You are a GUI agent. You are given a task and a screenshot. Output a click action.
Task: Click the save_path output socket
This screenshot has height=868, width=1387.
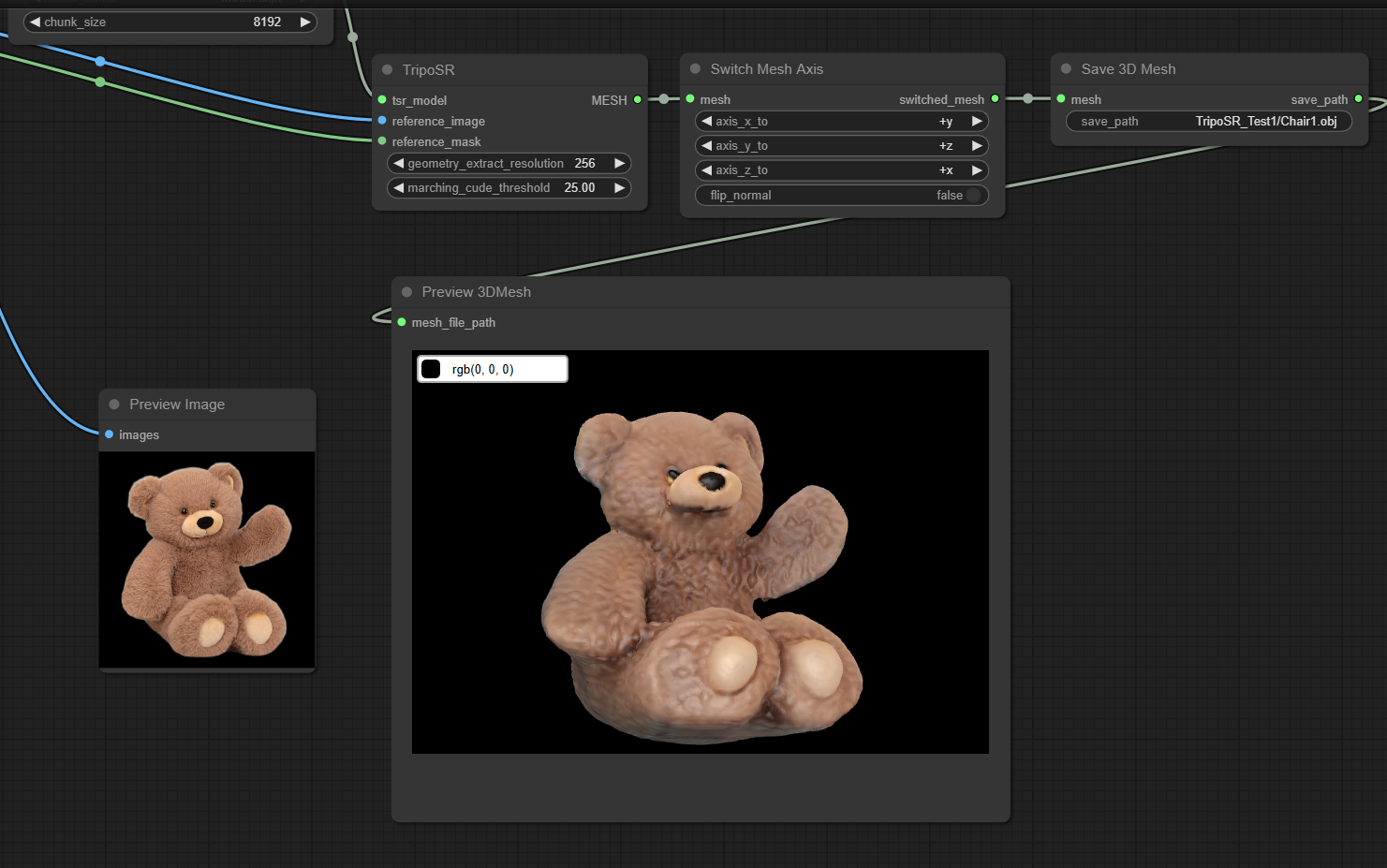tap(1358, 99)
